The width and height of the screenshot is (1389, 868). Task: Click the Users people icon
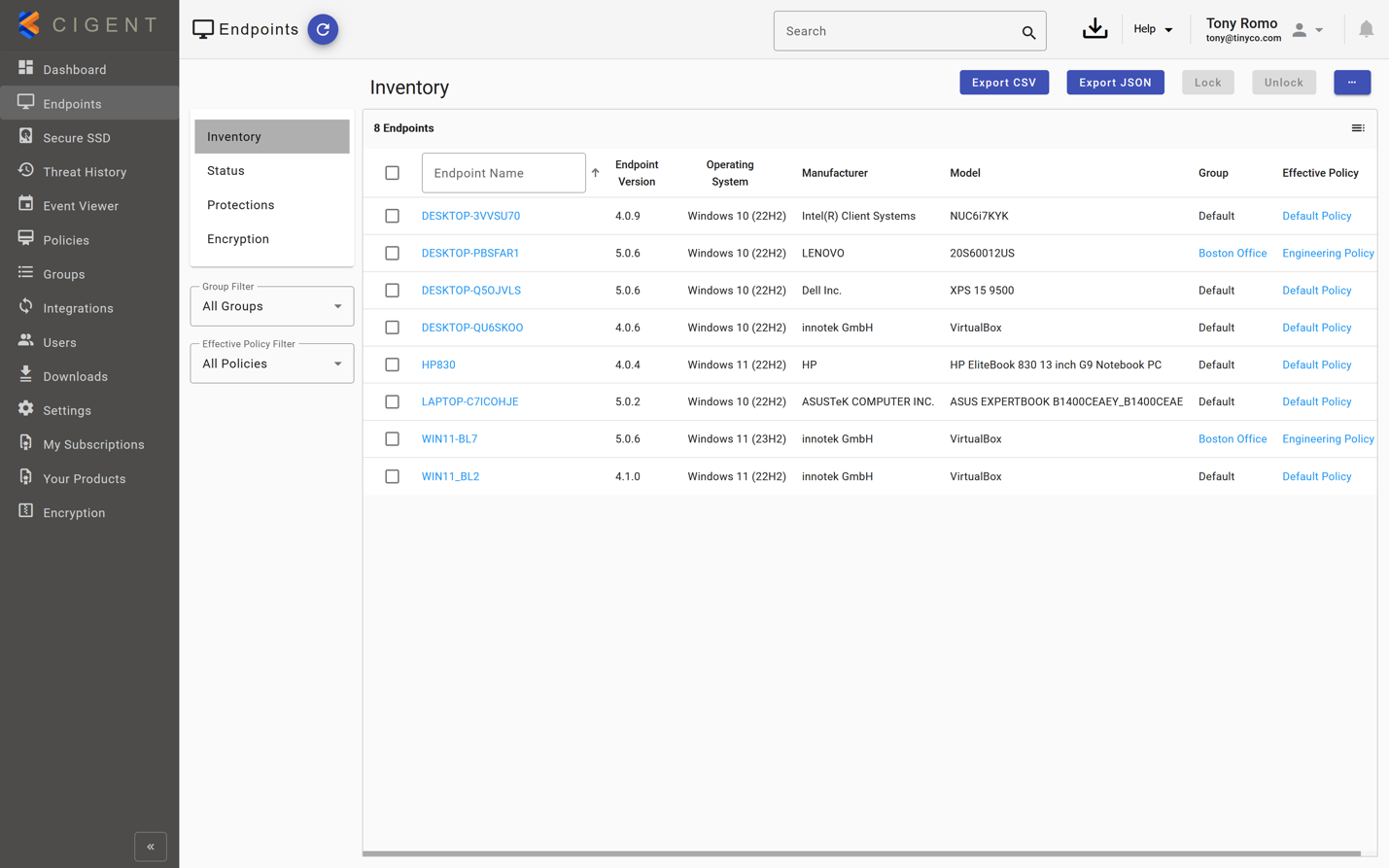tap(25, 340)
